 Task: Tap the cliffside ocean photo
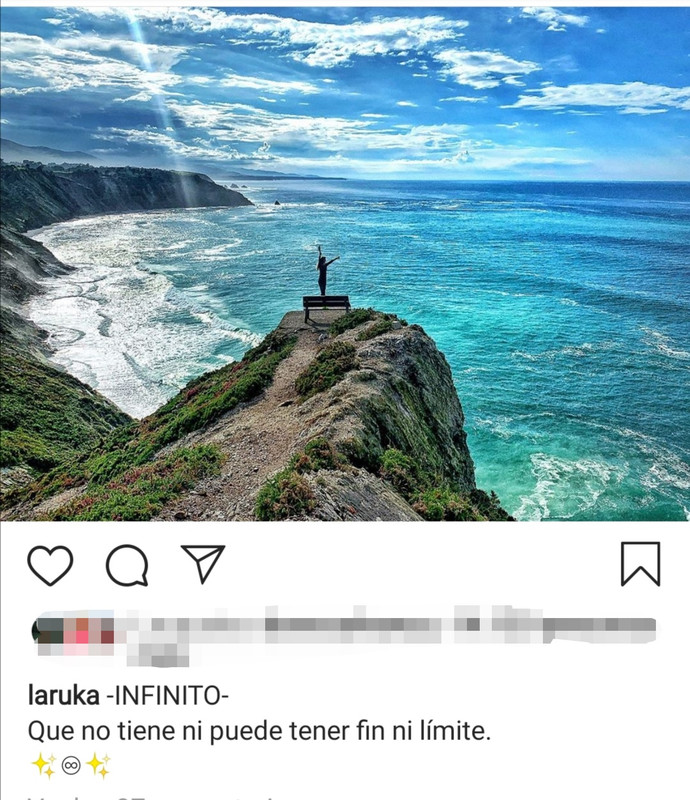click(345, 264)
